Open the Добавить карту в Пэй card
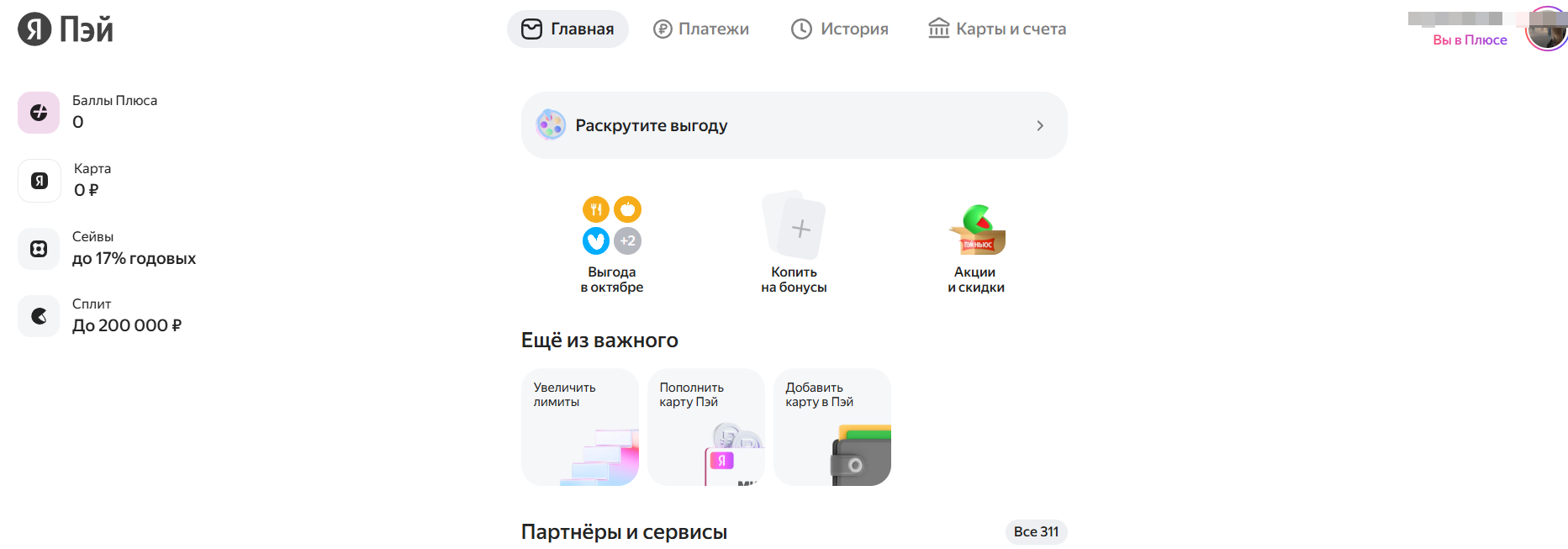Screen dimensions: 1568x549 tap(832, 427)
